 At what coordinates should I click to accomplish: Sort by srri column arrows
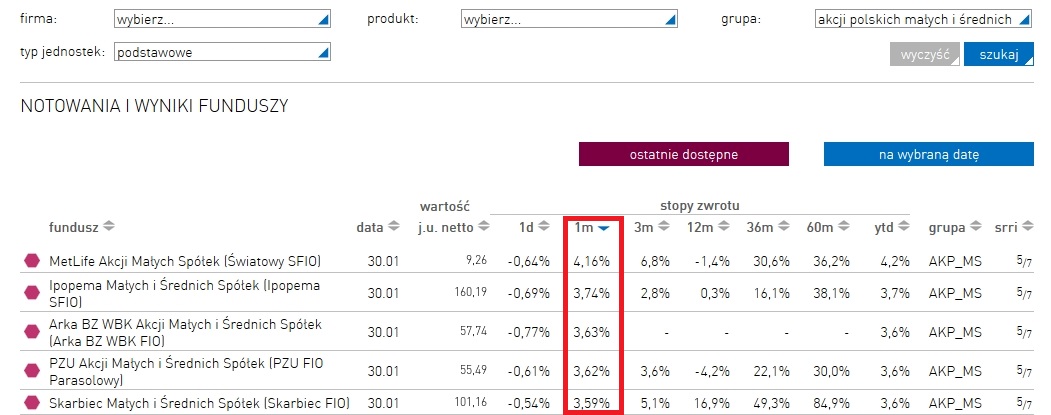click(1027, 227)
